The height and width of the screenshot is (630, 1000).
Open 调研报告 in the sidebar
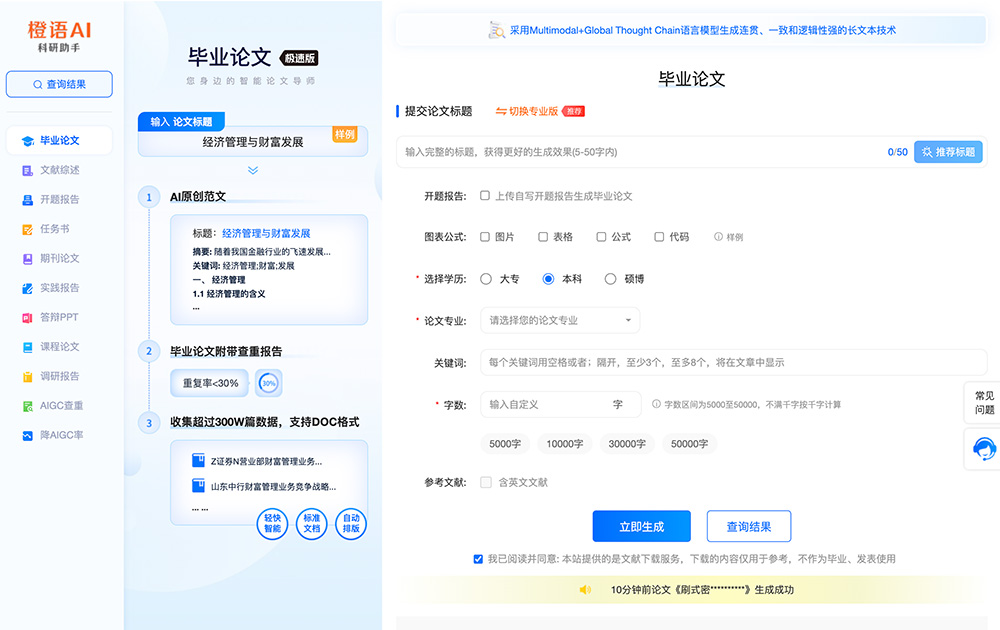[x=59, y=376]
